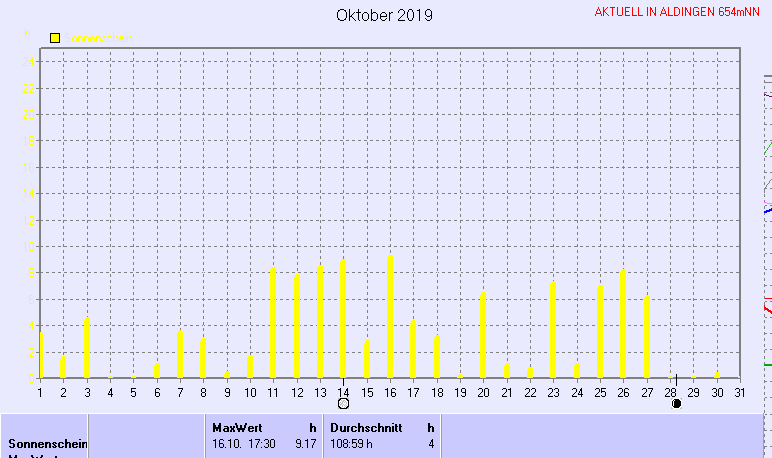
Task: Click AKTUELL IN ALDINGEN 654mNN red text
Action: (677, 12)
